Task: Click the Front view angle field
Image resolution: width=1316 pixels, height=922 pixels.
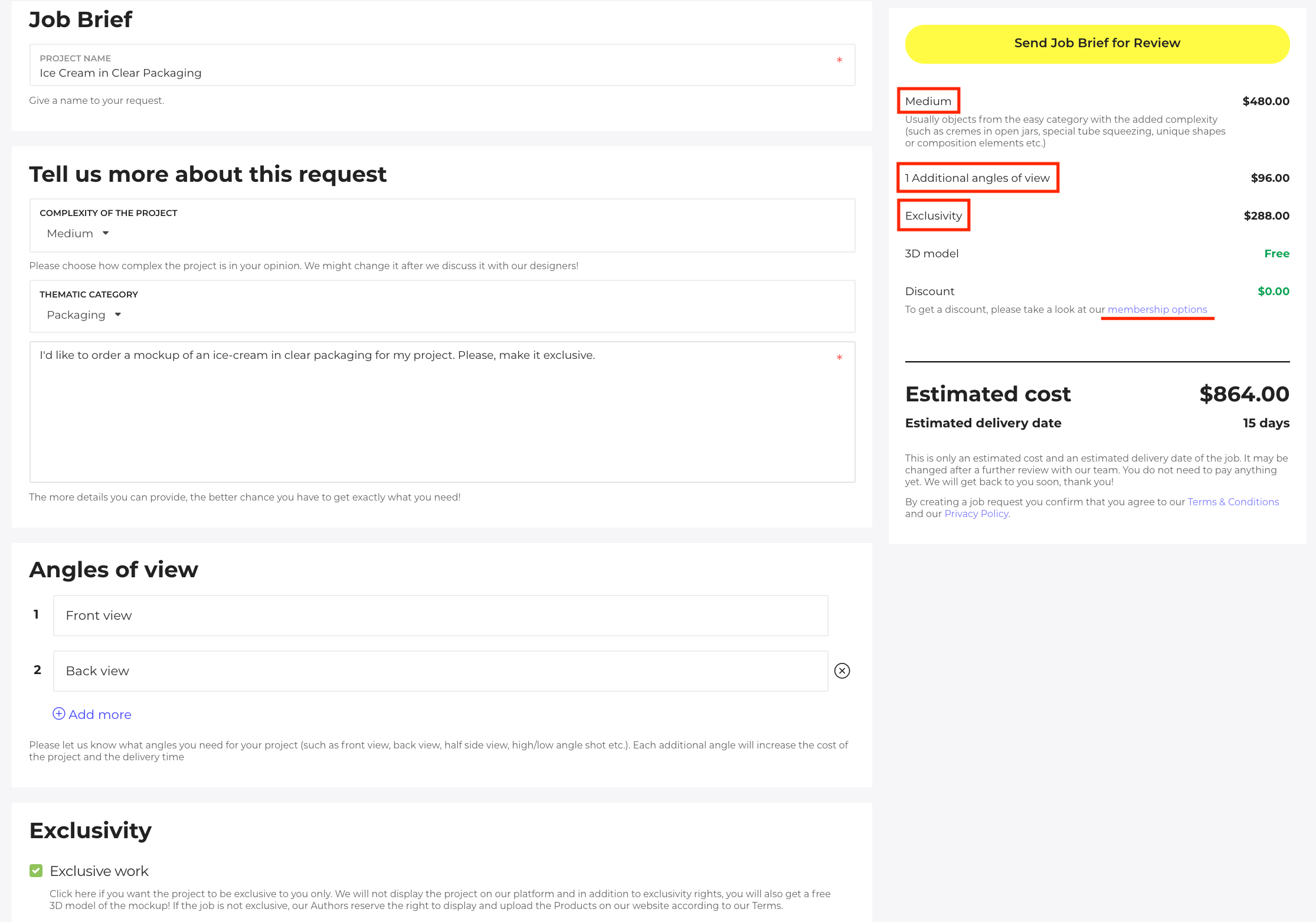Action: tap(440, 616)
